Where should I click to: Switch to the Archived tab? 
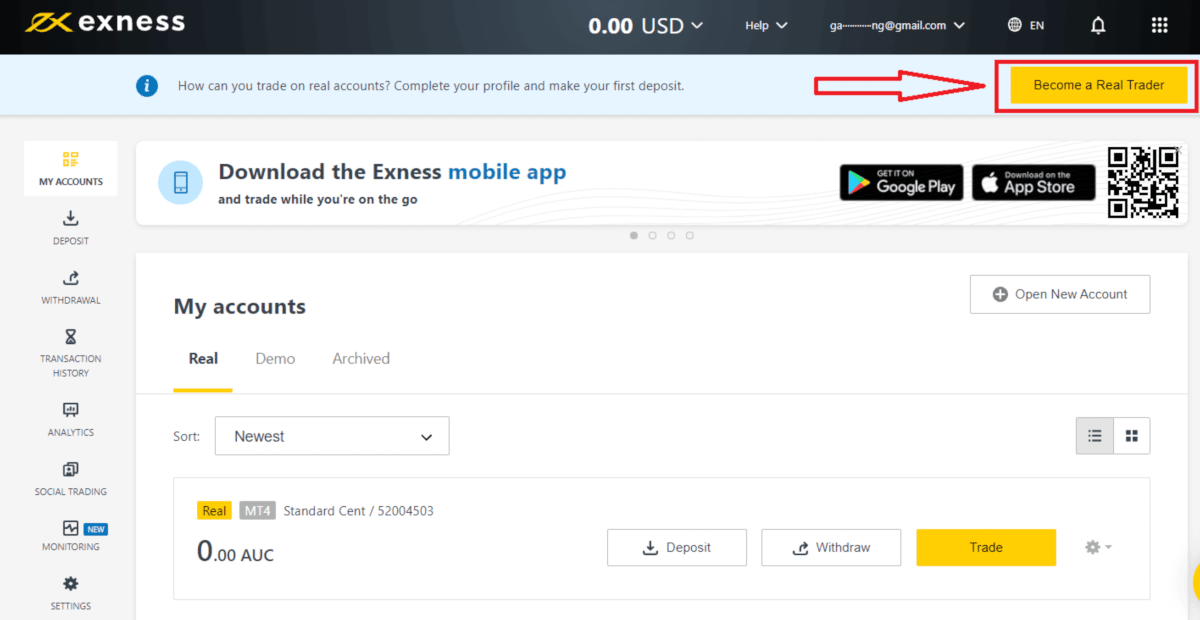361,359
